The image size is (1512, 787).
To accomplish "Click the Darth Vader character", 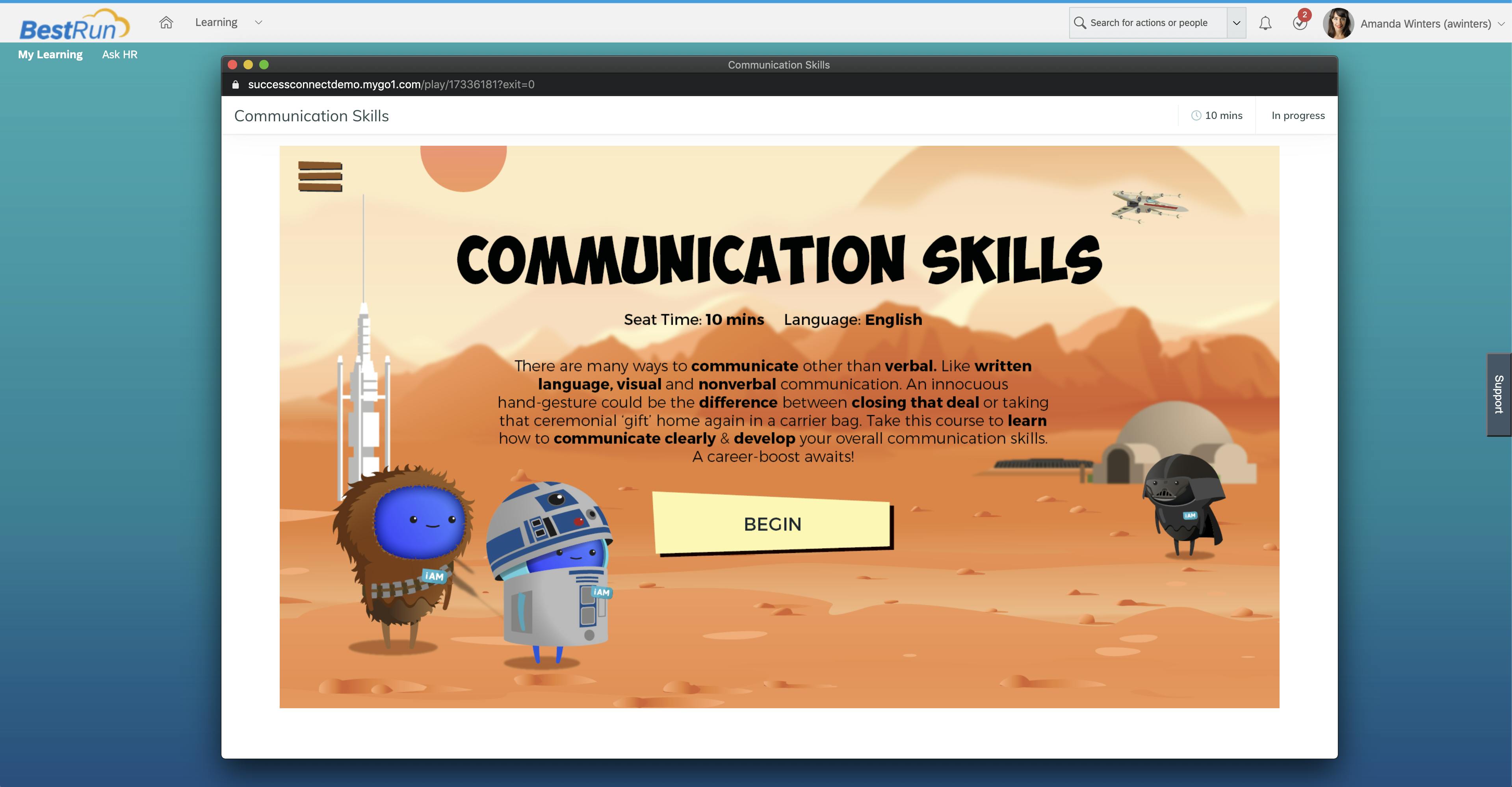I will pos(1183,505).
